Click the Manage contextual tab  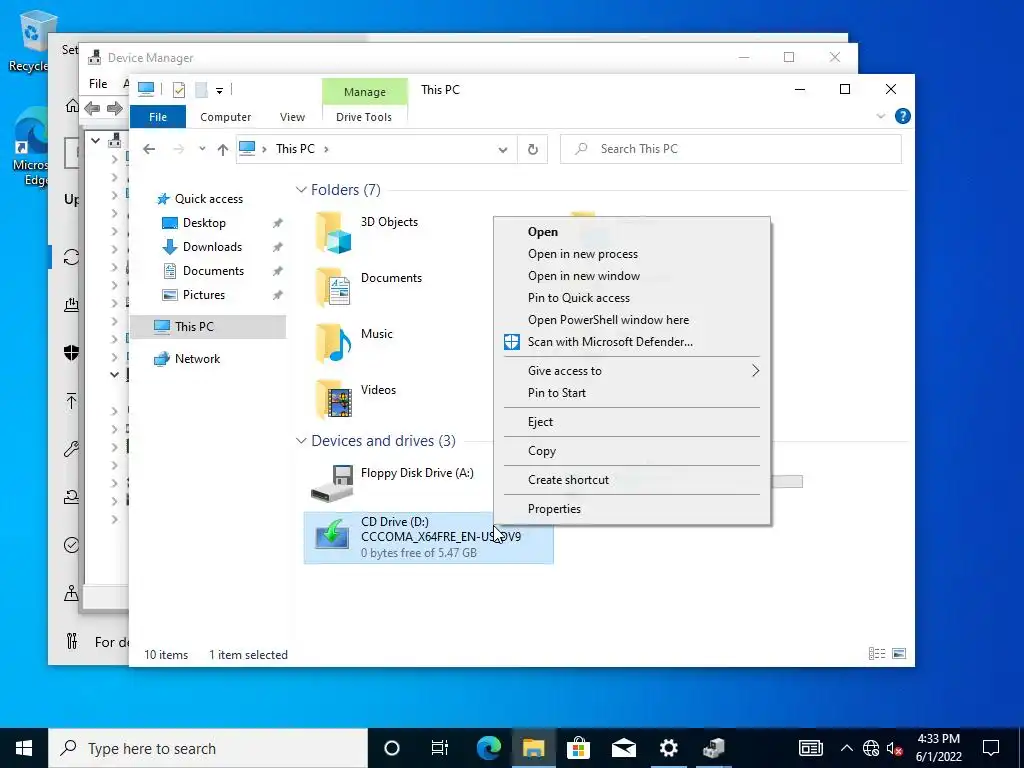click(x=364, y=92)
